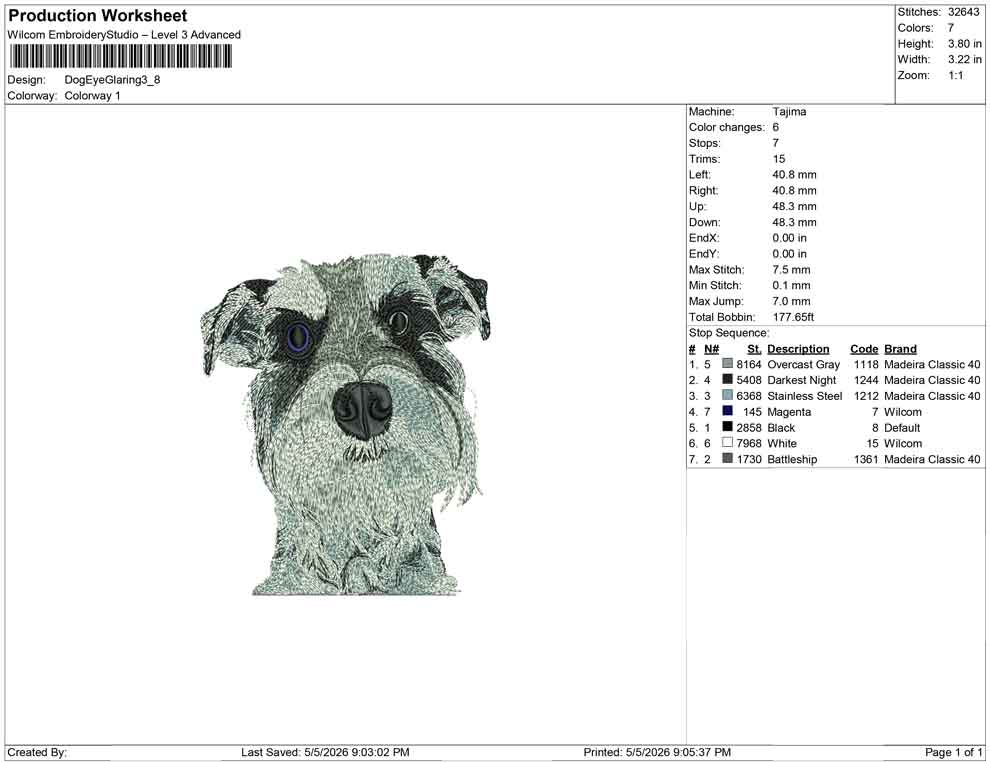Screen dimensions: 990x762
Task: Click stitch count '5408' in stop sequence
Action: pyautogui.click(x=749, y=380)
